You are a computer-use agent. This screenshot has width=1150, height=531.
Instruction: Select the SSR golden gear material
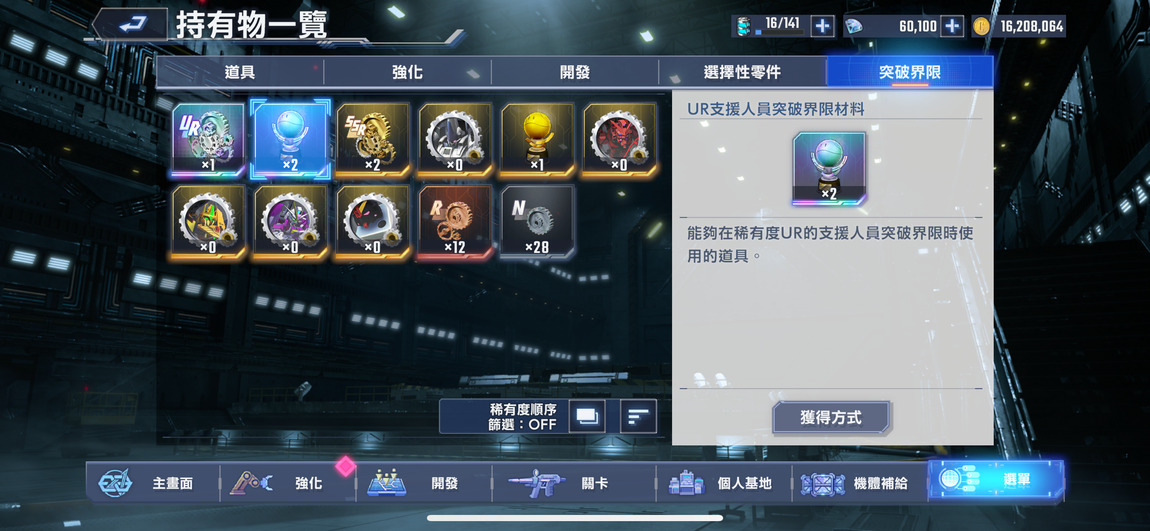tap(373, 140)
